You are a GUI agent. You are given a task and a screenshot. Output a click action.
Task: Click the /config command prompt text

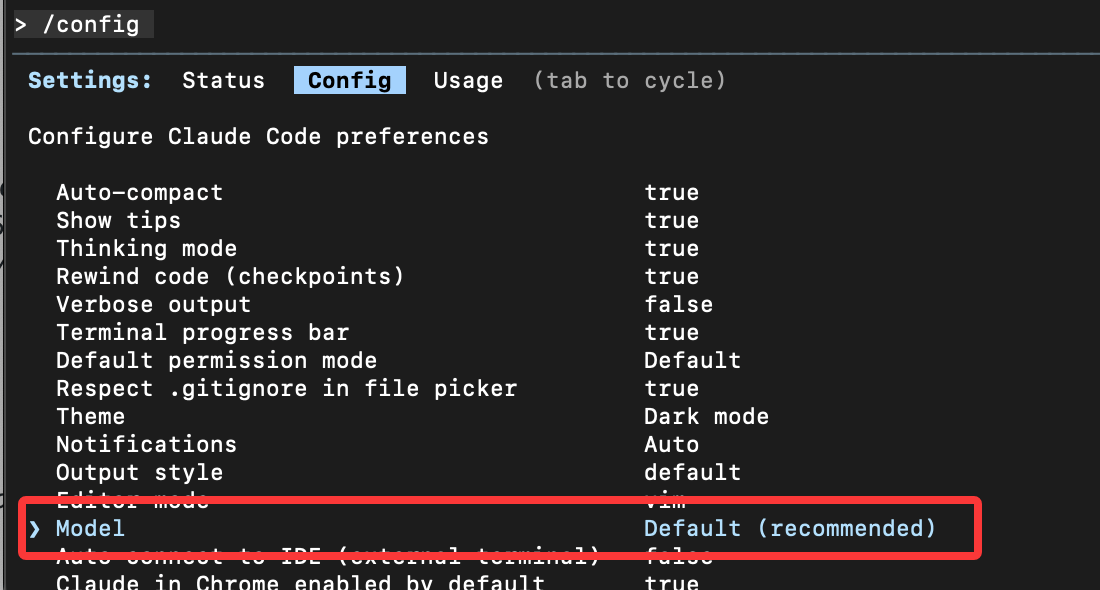tap(83, 24)
